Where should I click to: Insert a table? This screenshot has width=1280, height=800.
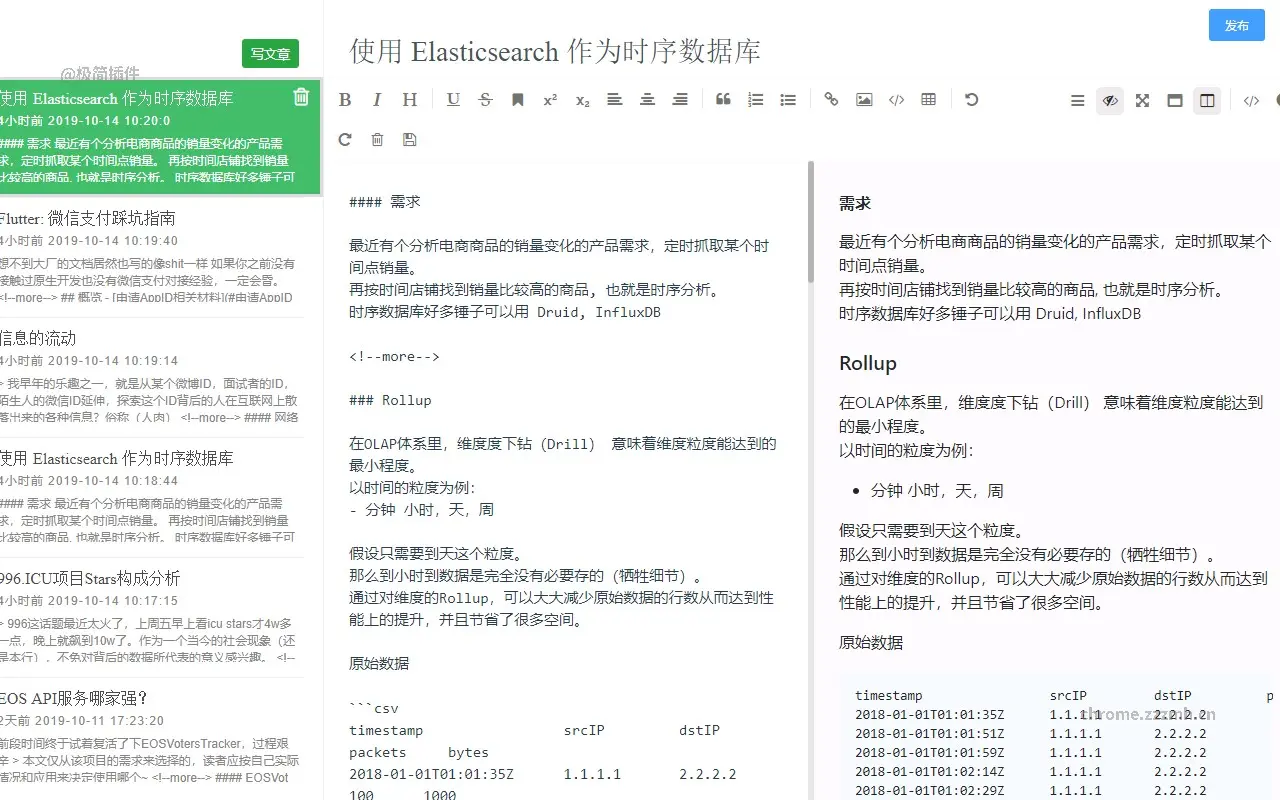pos(928,99)
